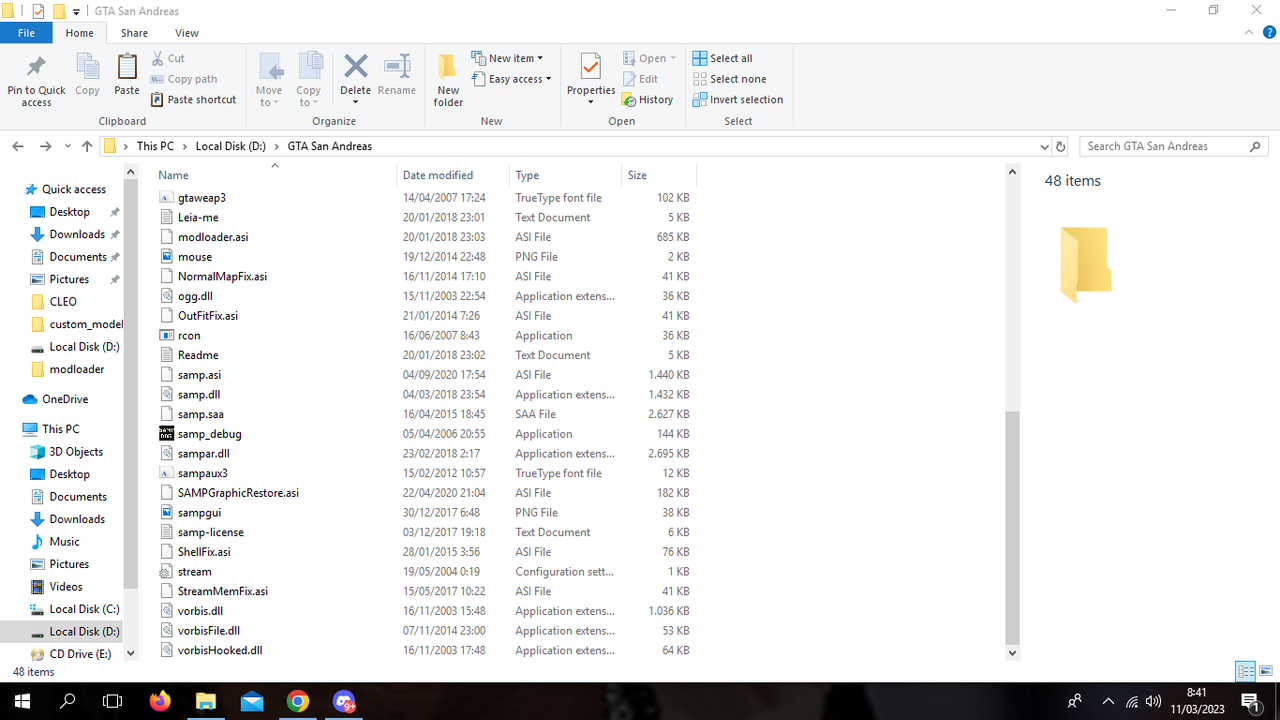
Task: Click the Paste button in the ribbon
Action: [127, 76]
